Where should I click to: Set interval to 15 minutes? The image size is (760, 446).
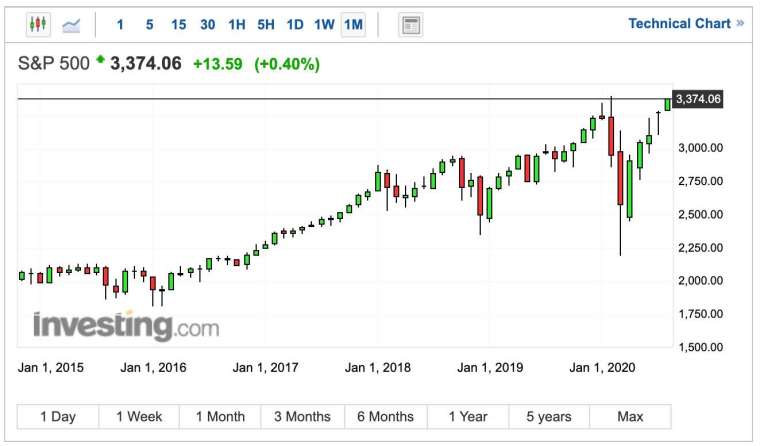(x=178, y=25)
